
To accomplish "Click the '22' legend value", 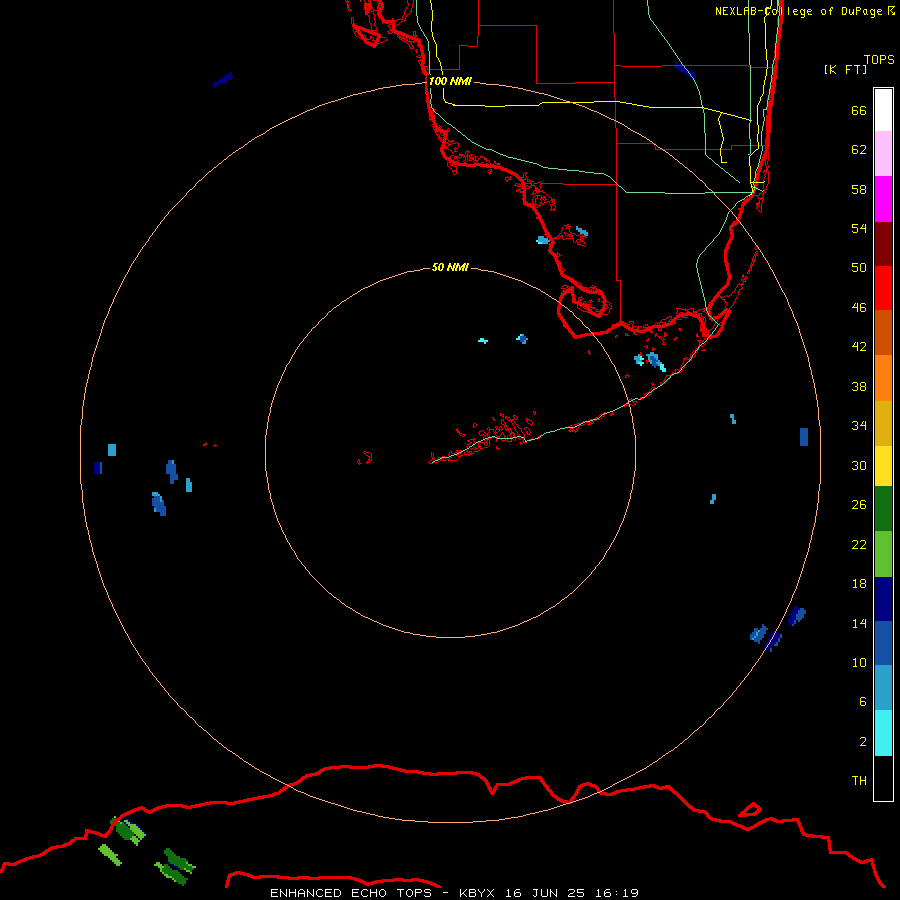I will [859, 545].
